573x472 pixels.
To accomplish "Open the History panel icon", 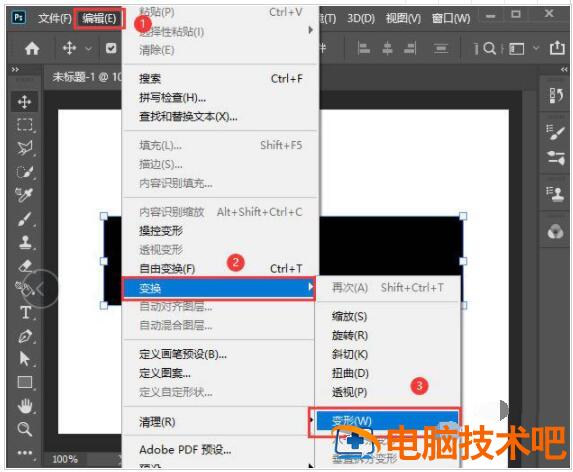I will 556,95.
